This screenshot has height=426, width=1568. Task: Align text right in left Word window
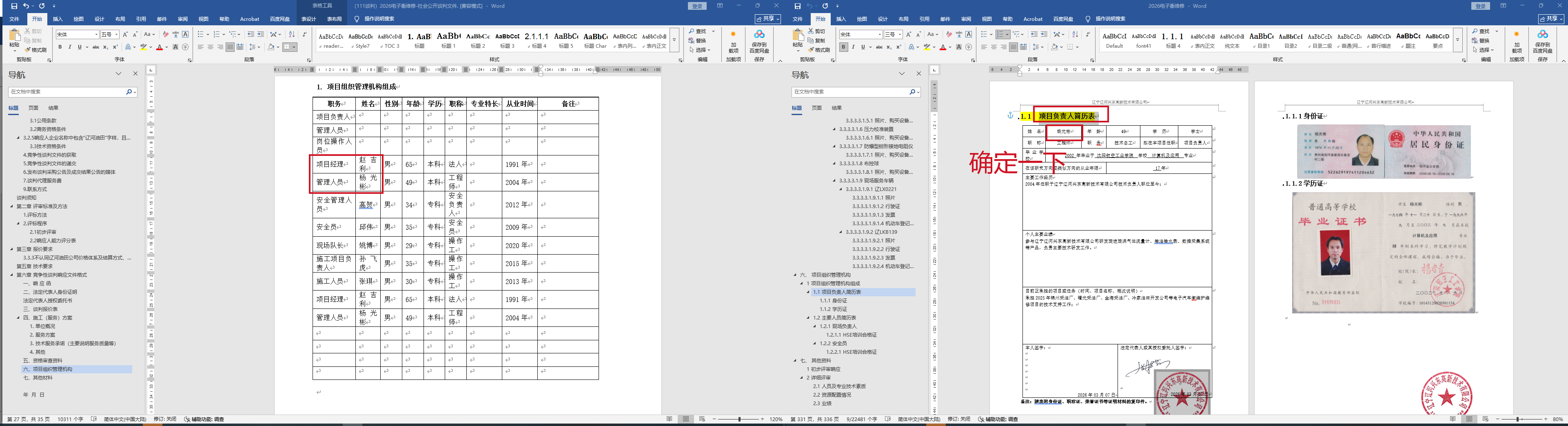tap(220, 47)
